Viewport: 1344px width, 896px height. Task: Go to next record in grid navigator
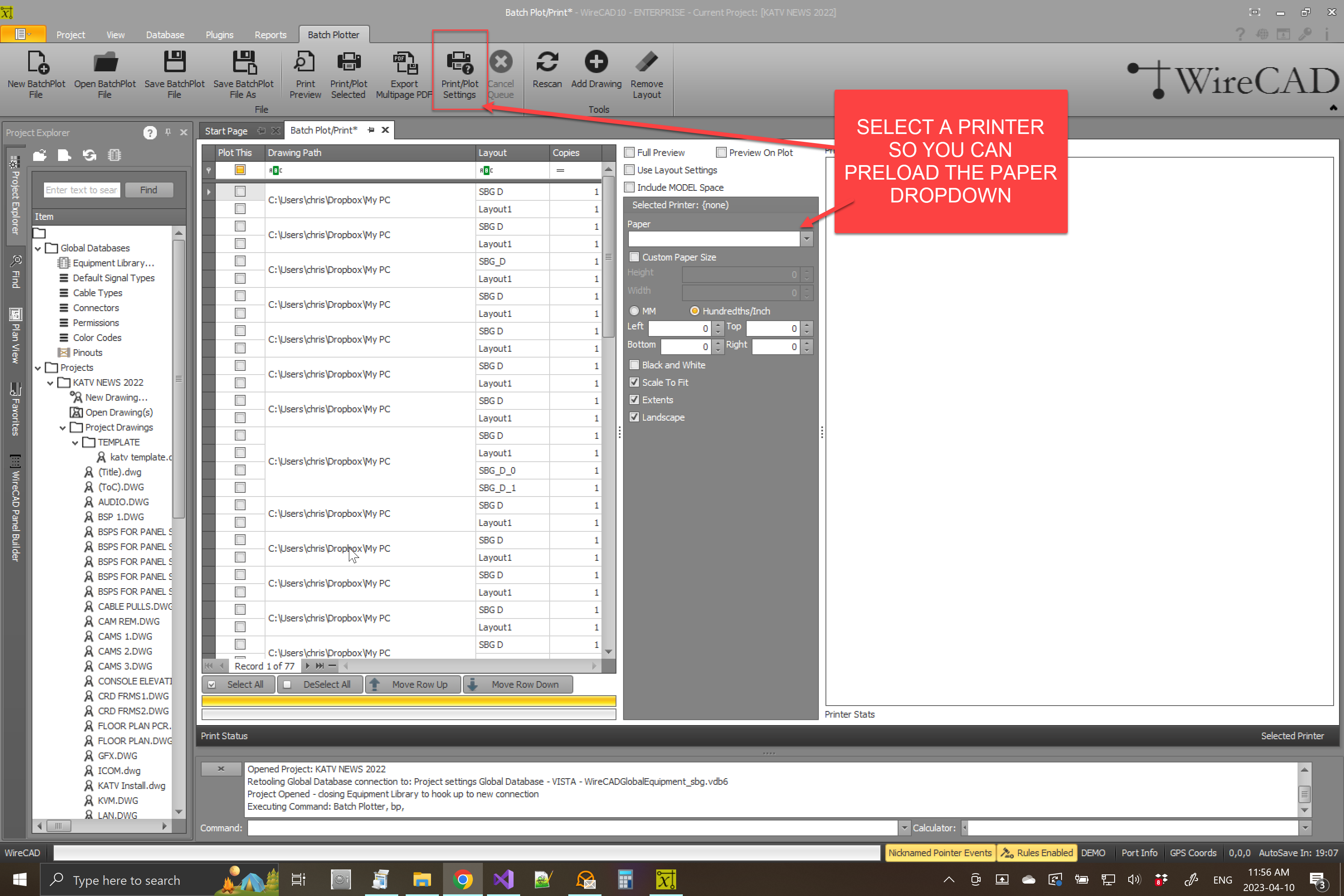307,666
